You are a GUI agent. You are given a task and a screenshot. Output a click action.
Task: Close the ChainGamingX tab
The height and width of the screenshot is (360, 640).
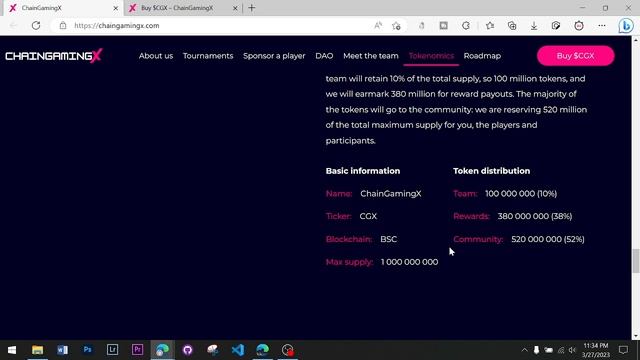[116, 8]
